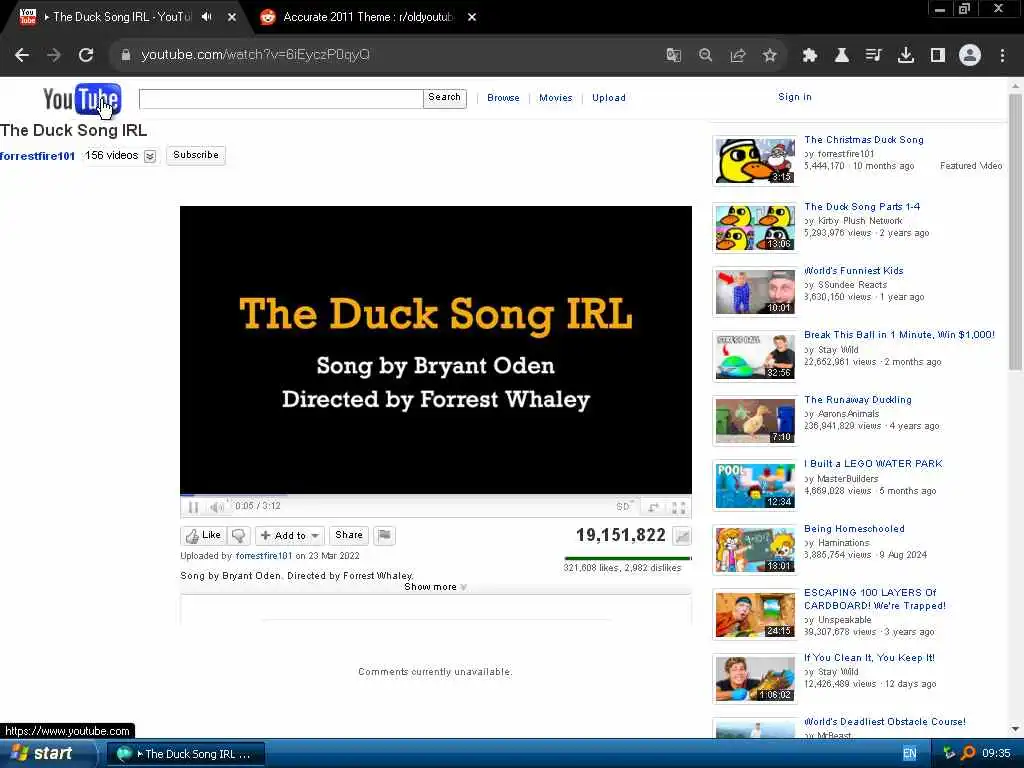Open The Runaway Duckling video link
Viewport: 1024px width, 768px height.
[857, 400]
